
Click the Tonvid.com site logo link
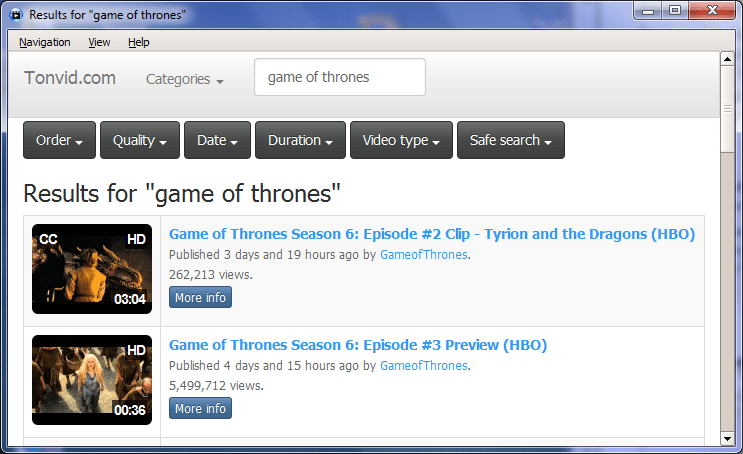tap(70, 78)
